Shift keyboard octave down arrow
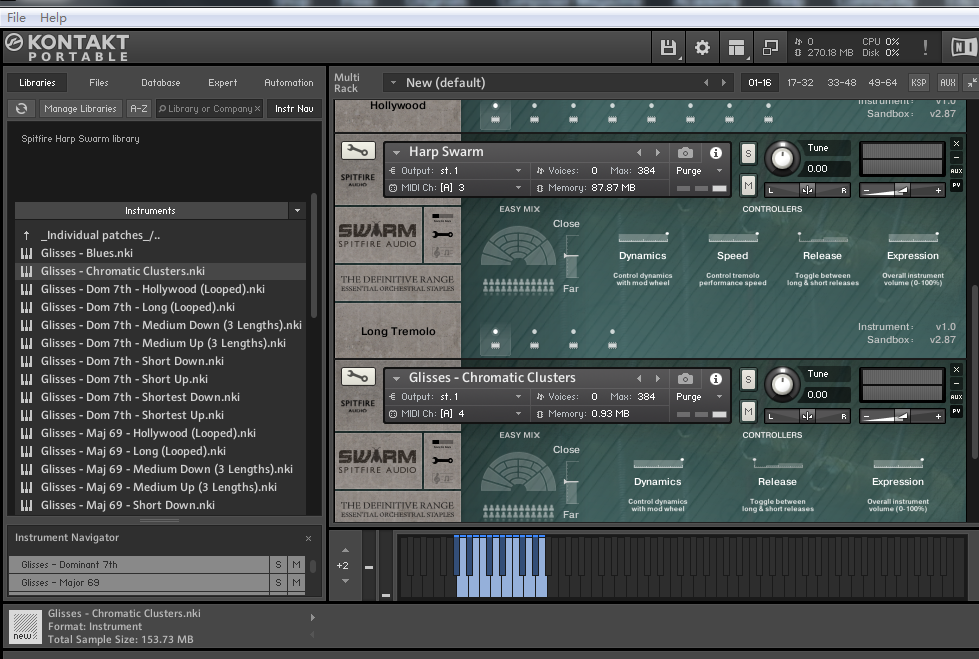The width and height of the screenshot is (979, 659). coord(345,581)
